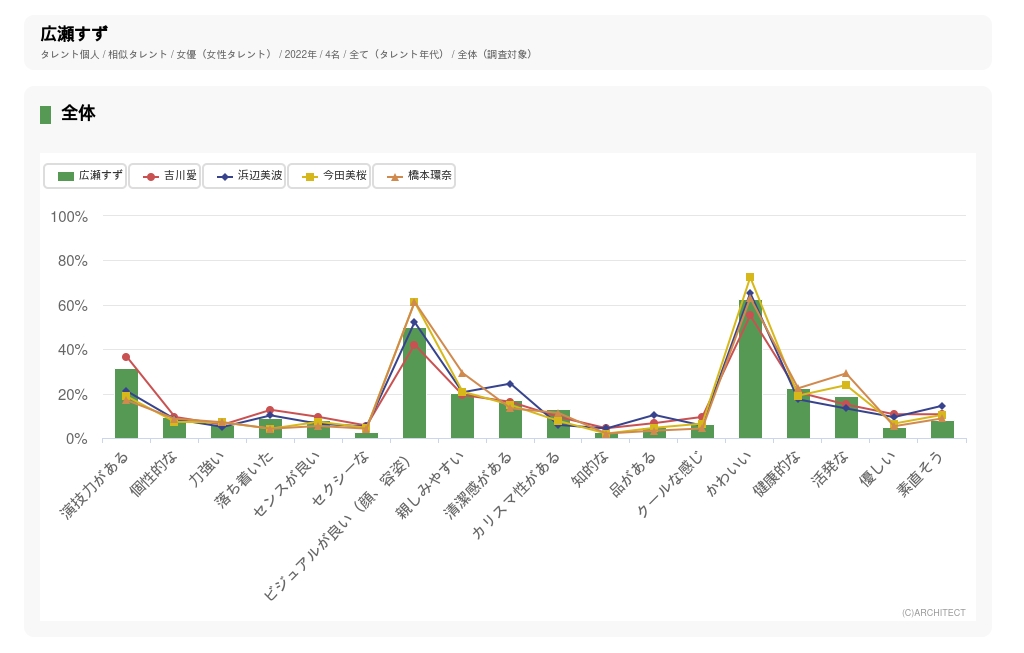Hide the 今田美桜 series in legend

pos(329,176)
